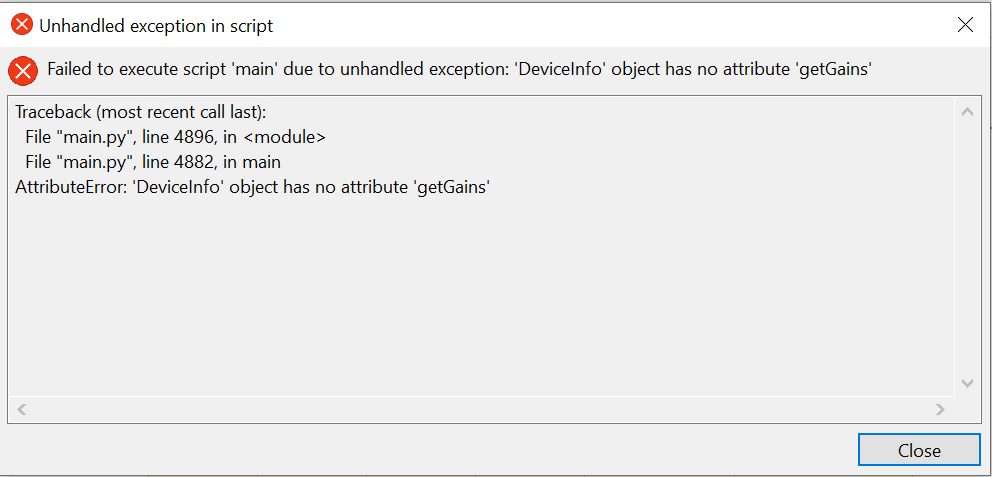Click the red error icon in title bar
Screen dimensions: 992x477
pos(22,26)
